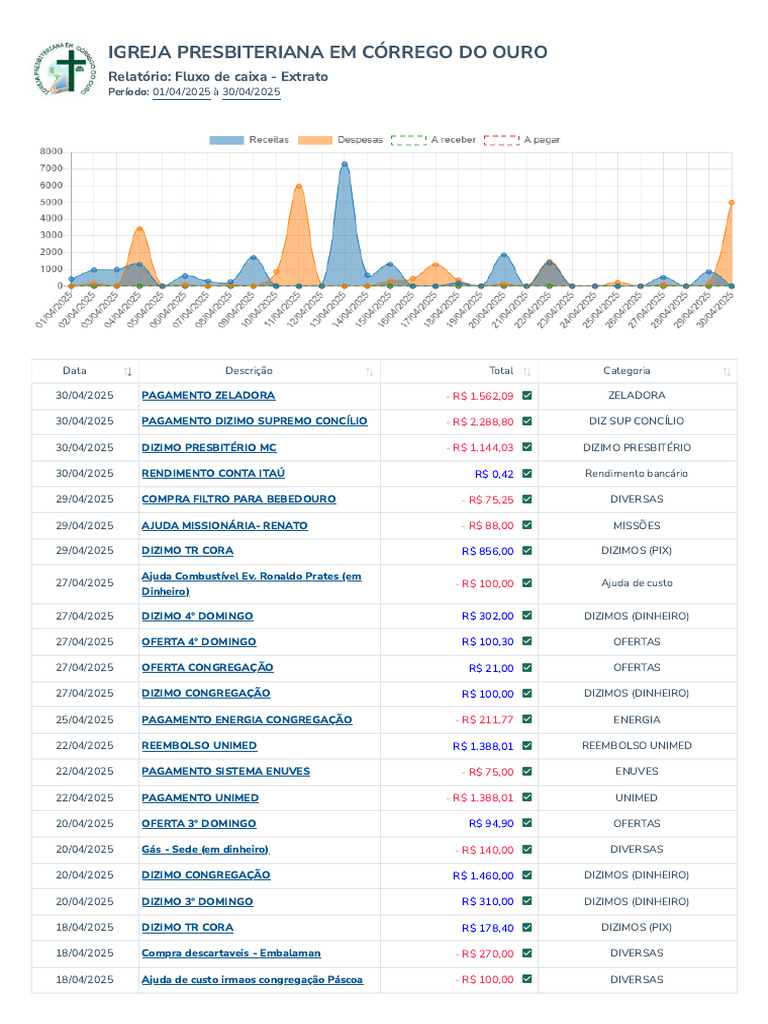Click the check icon on DIZIMO 3º DOMINGO row
Image resolution: width=768 pixels, height=1024 pixels.
[527, 901]
